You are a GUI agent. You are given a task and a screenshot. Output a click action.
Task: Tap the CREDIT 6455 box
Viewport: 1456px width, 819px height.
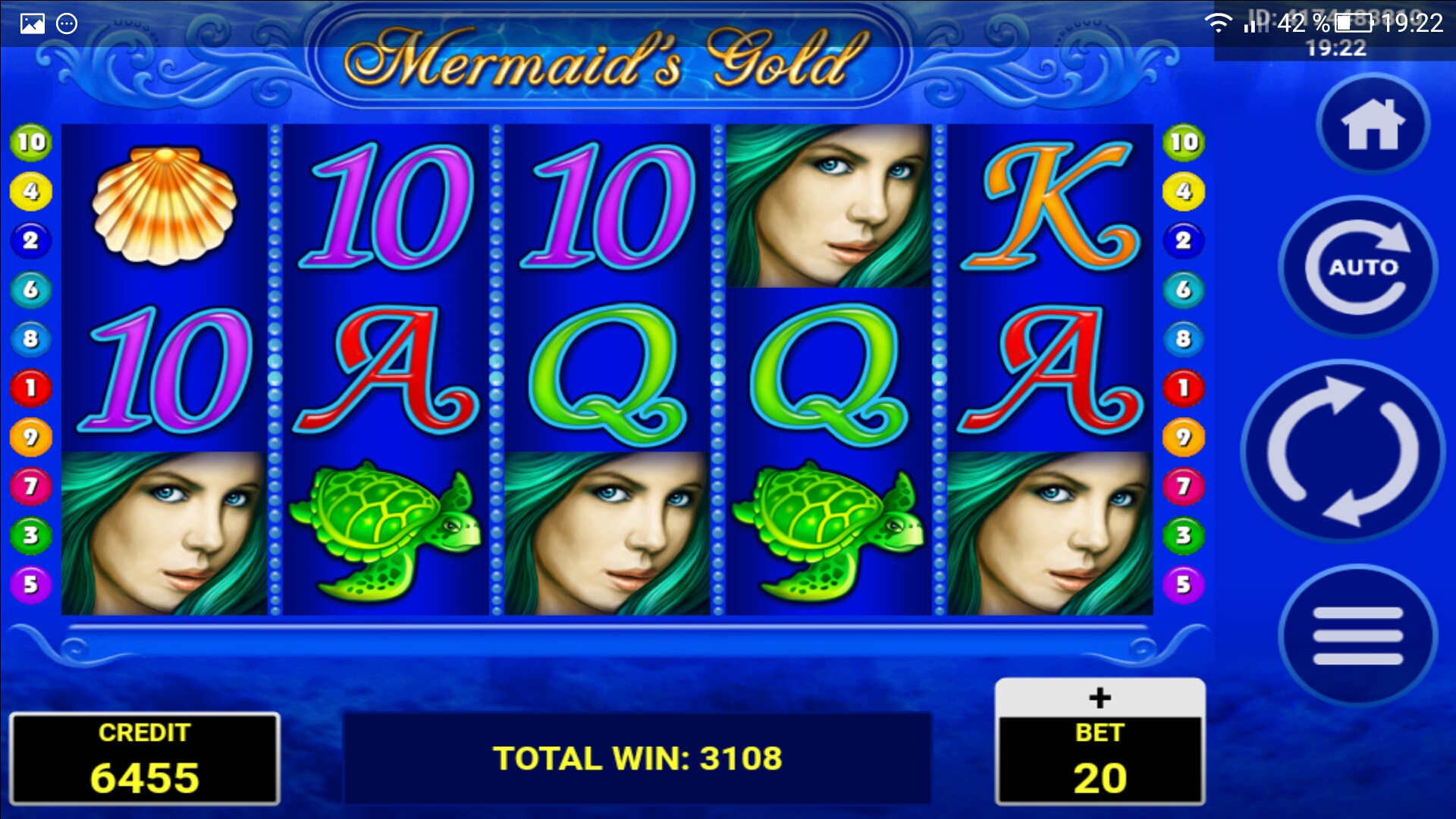pos(144,758)
